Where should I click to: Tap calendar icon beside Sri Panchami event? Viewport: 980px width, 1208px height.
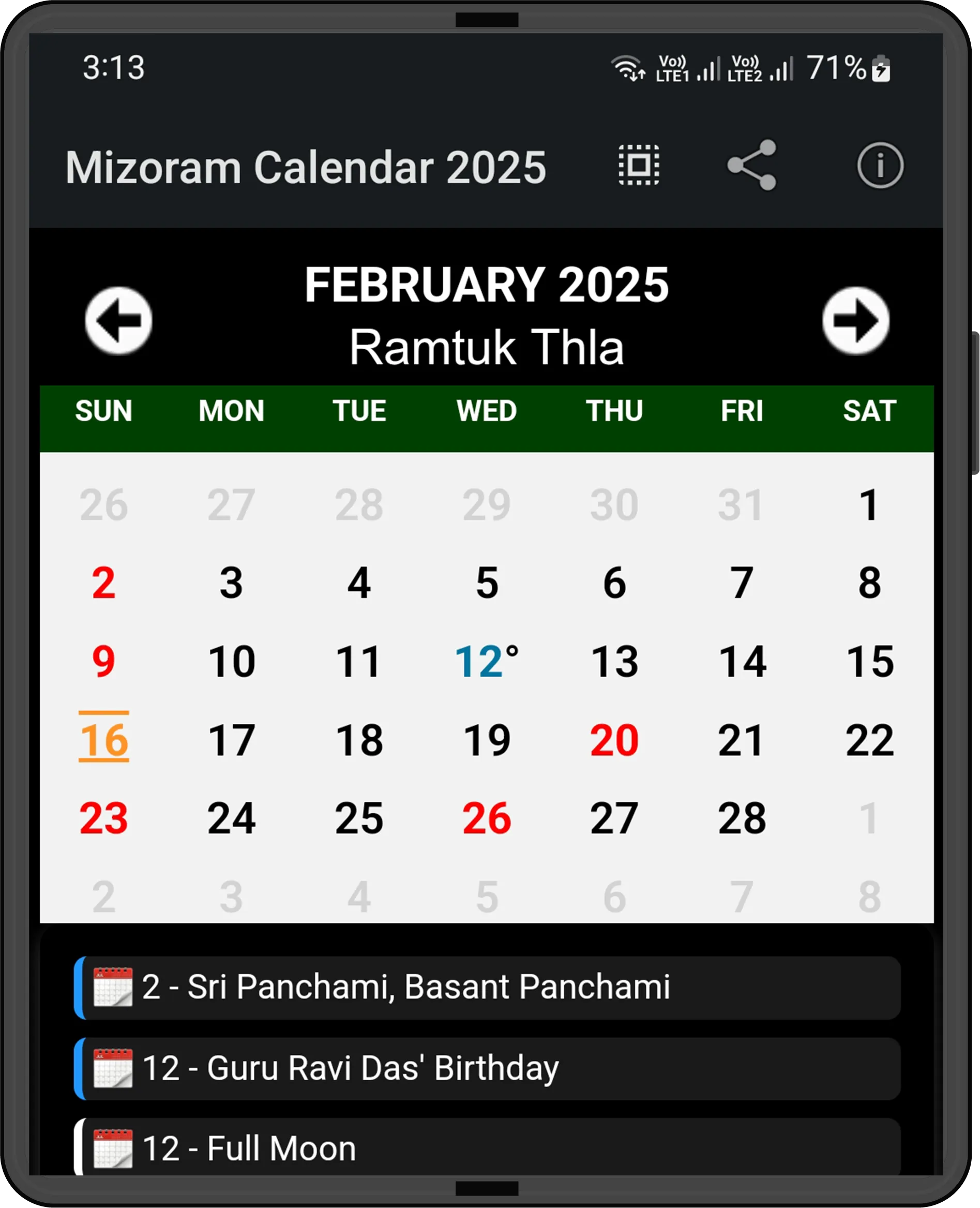pos(113,987)
